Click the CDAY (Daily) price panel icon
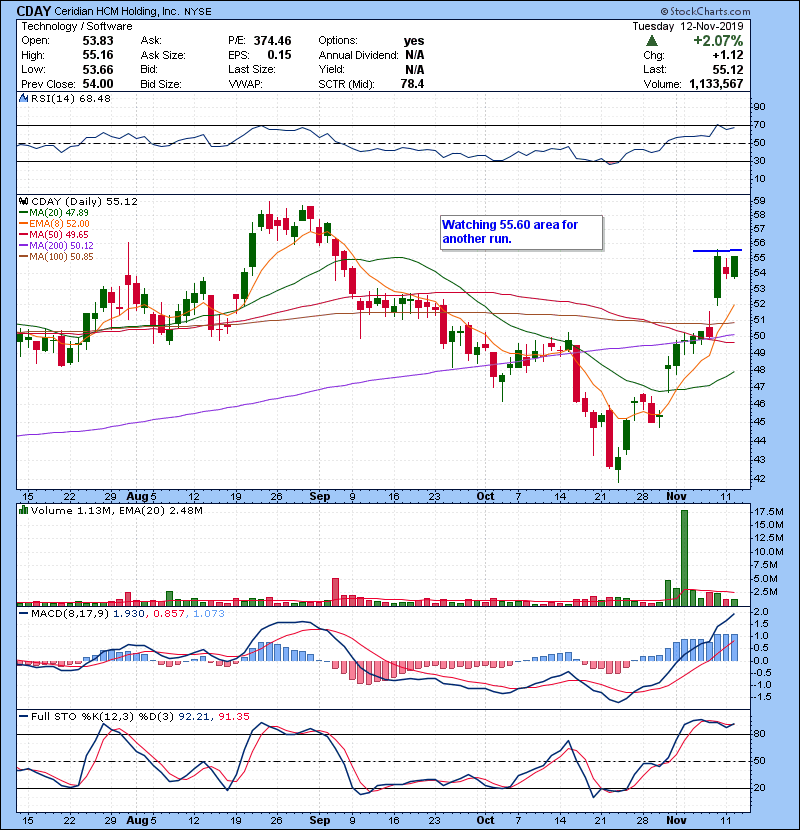The width and height of the screenshot is (800, 830). click(22, 201)
